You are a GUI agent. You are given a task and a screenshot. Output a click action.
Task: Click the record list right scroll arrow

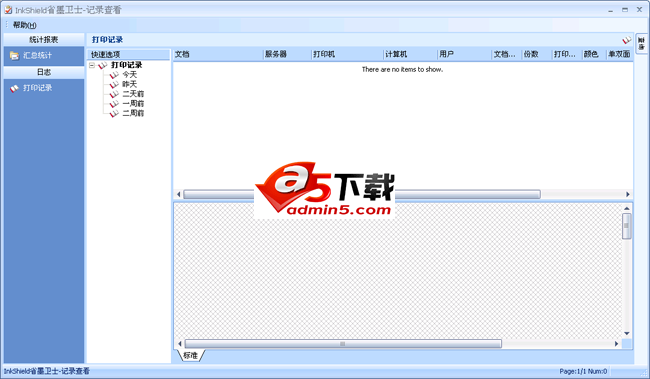[x=628, y=194]
